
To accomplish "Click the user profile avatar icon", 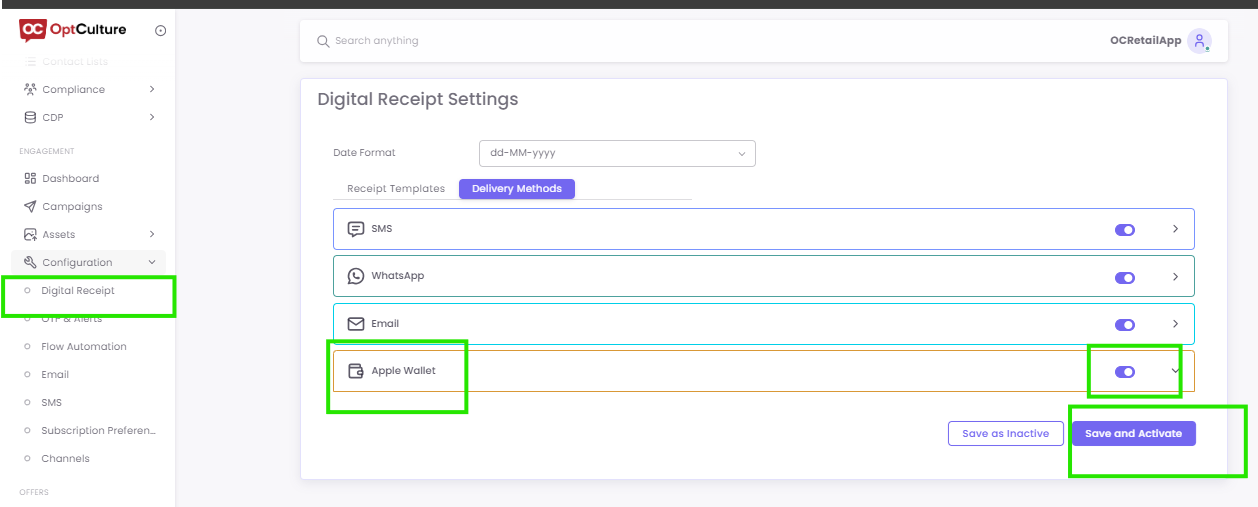I will click(1199, 41).
